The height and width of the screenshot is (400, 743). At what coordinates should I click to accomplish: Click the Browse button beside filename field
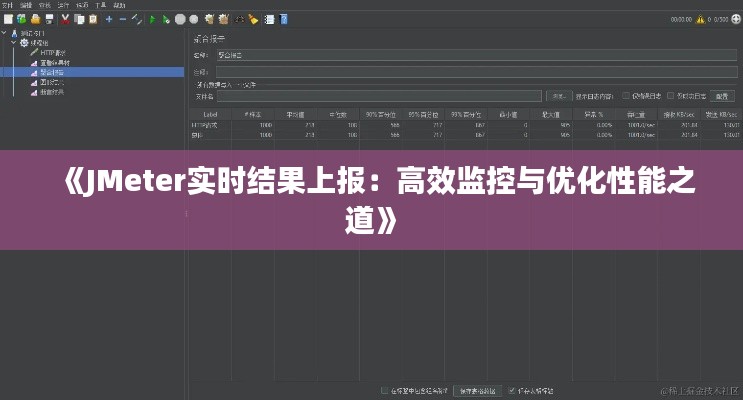click(x=557, y=96)
